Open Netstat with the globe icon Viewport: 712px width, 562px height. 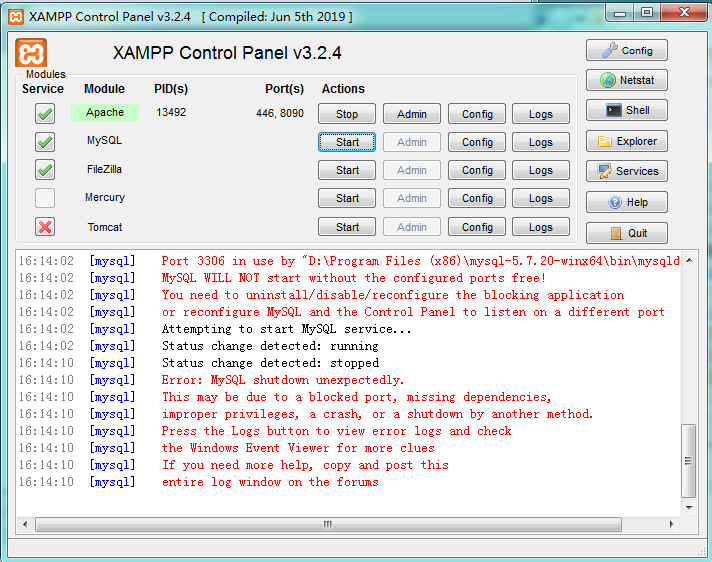point(627,80)
